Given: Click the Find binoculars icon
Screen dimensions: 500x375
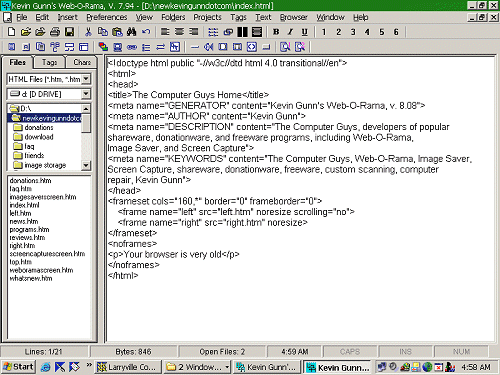Looking at the screenshot, I should click(x=132, y=32).
